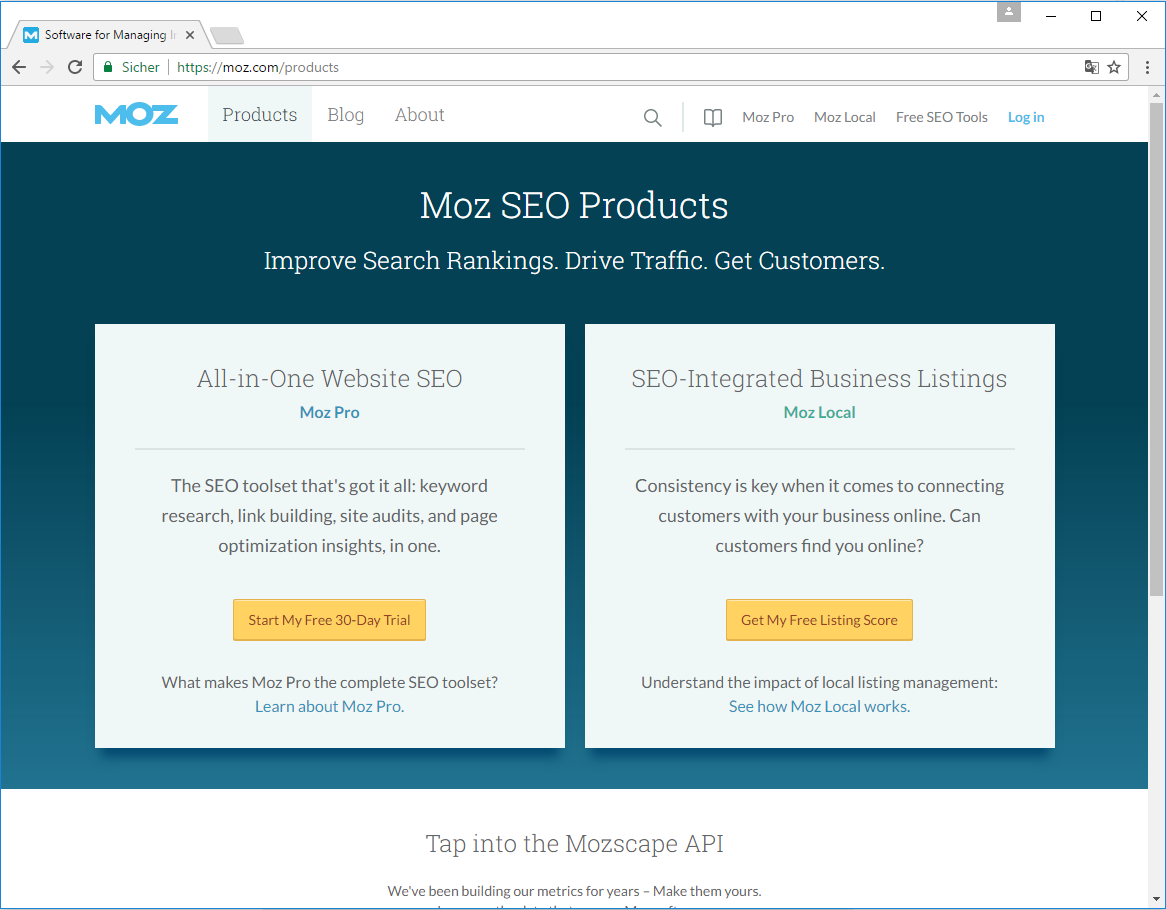The width and height of the screenshot is (1166, 910).
Task: Click the Chrome profile avatar icon
Action: click(x=1008, y=12)
